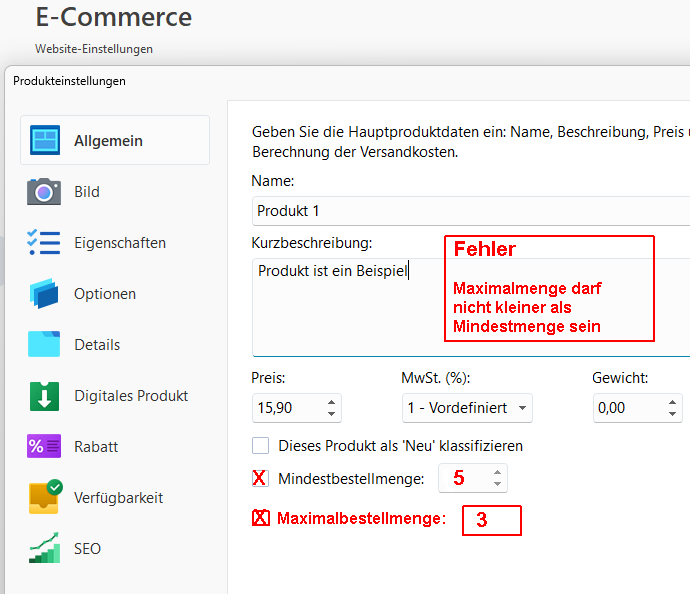Toggle the Mindestbestellmenge checkbox

point(260,478)
